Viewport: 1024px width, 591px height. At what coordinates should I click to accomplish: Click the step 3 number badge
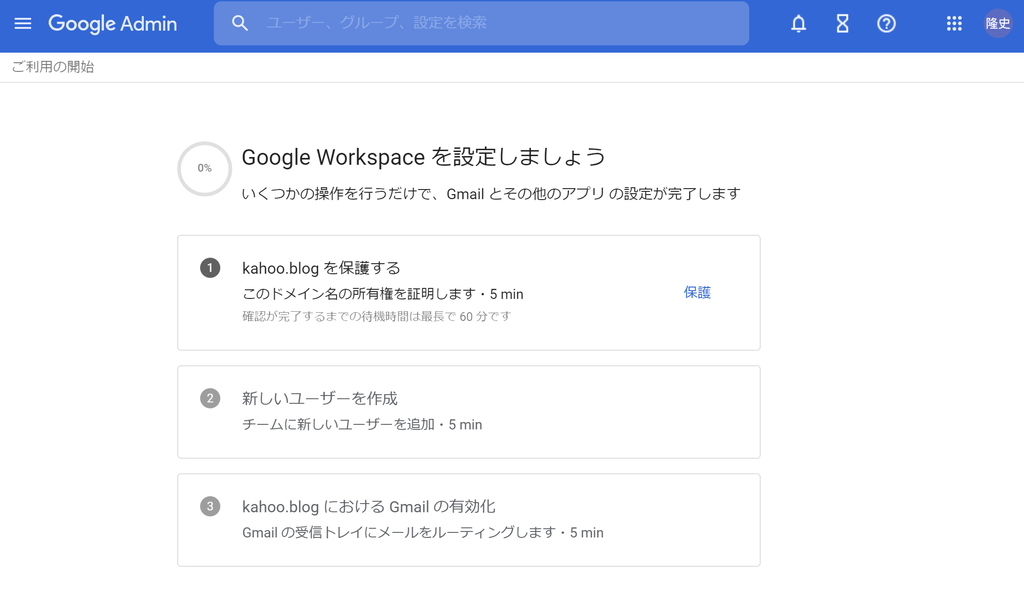(210, 506)
